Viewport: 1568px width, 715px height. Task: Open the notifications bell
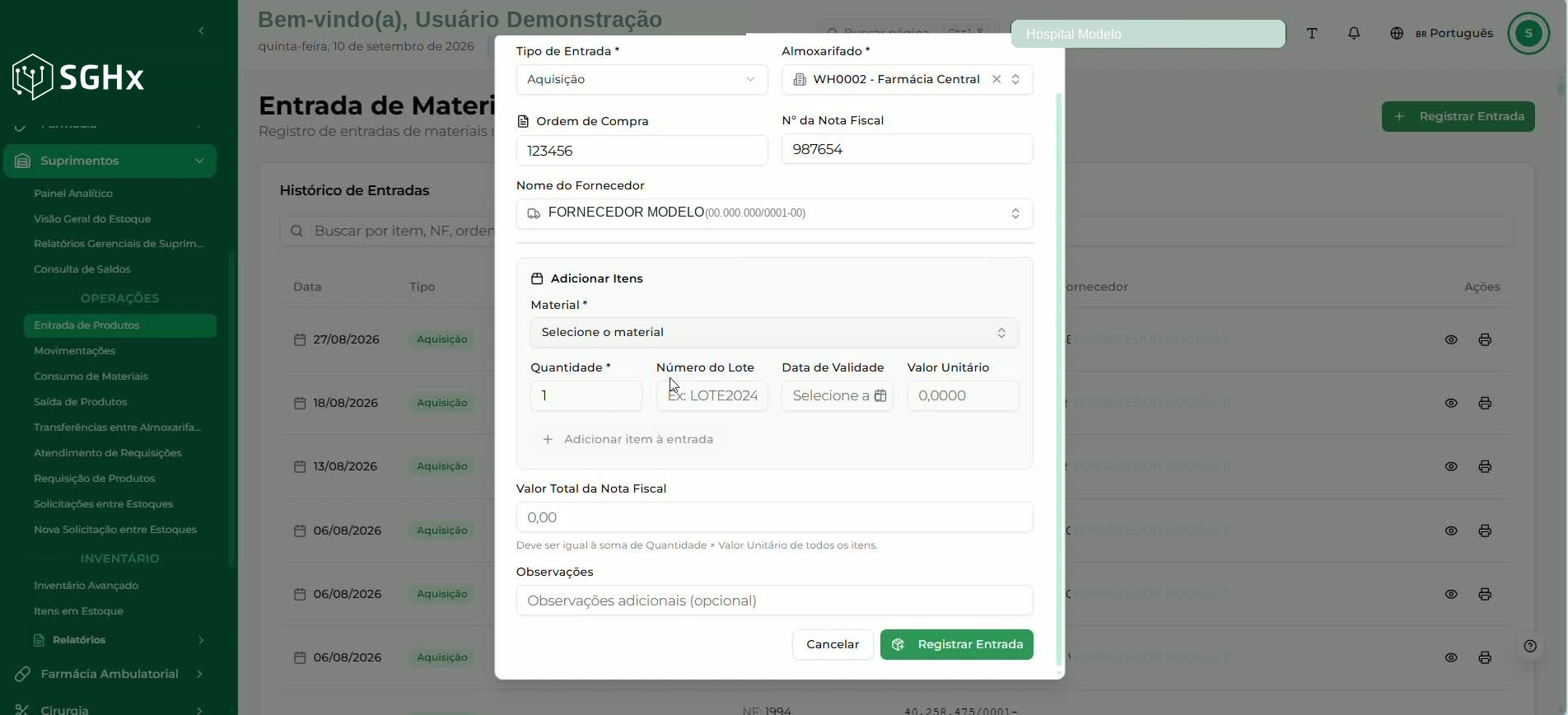1354,33
